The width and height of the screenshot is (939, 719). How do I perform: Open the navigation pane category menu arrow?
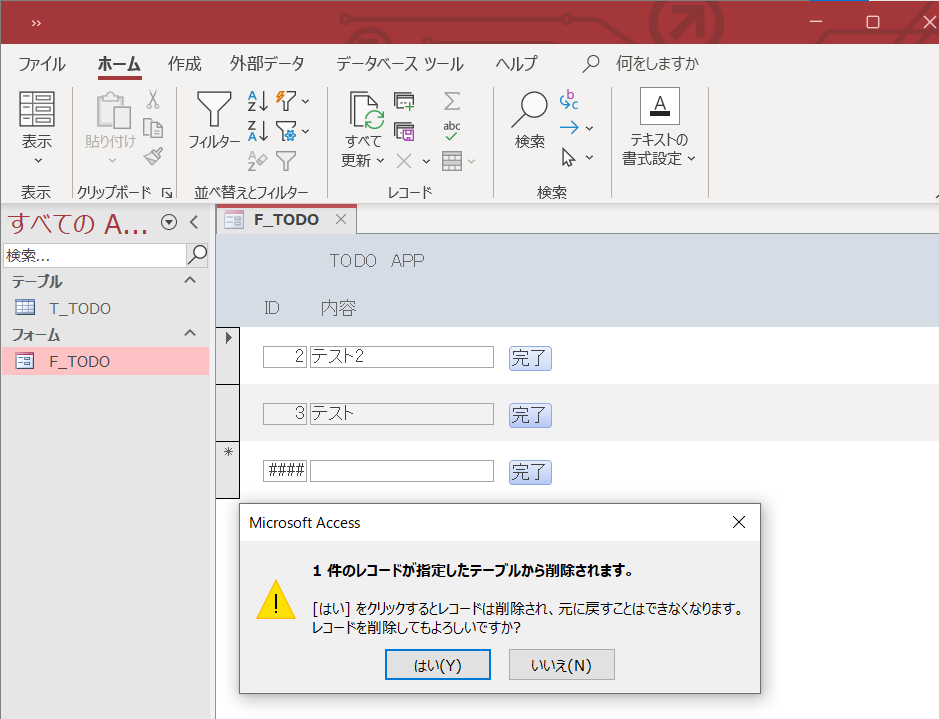pos(169,222)
